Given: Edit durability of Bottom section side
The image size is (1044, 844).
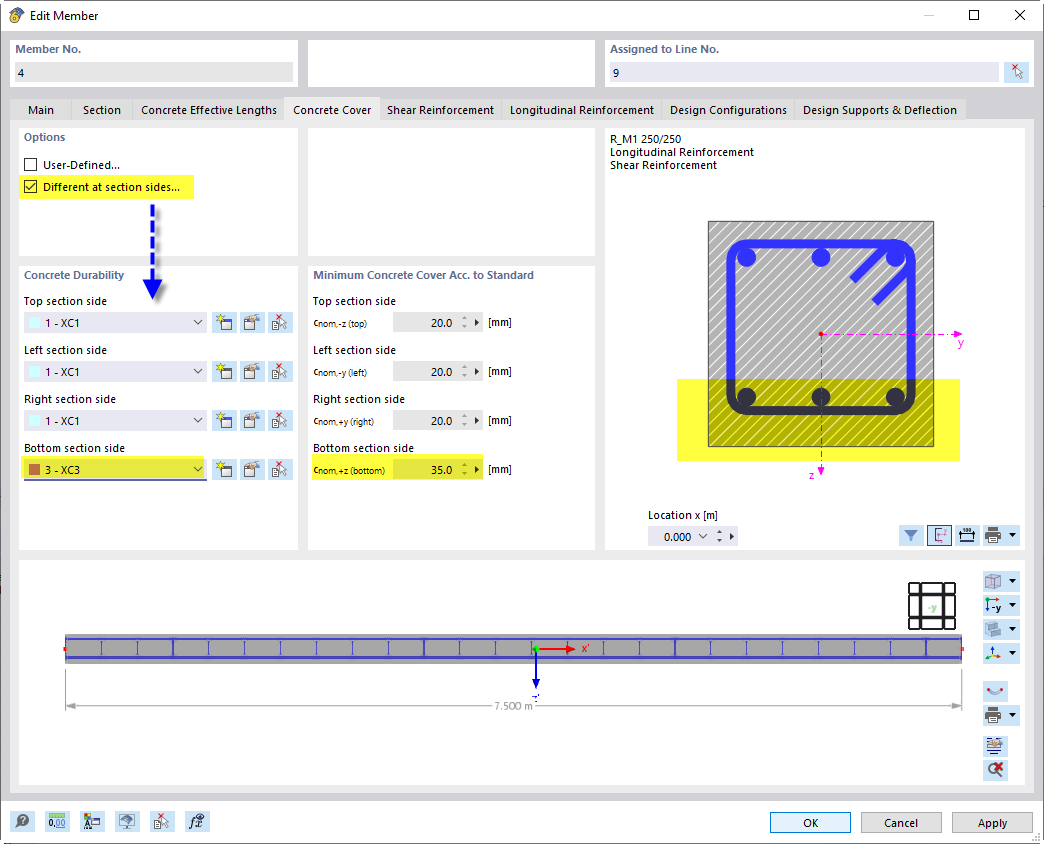Looking at the screenshot, I should pyautogui.click(x=252, y=469).
